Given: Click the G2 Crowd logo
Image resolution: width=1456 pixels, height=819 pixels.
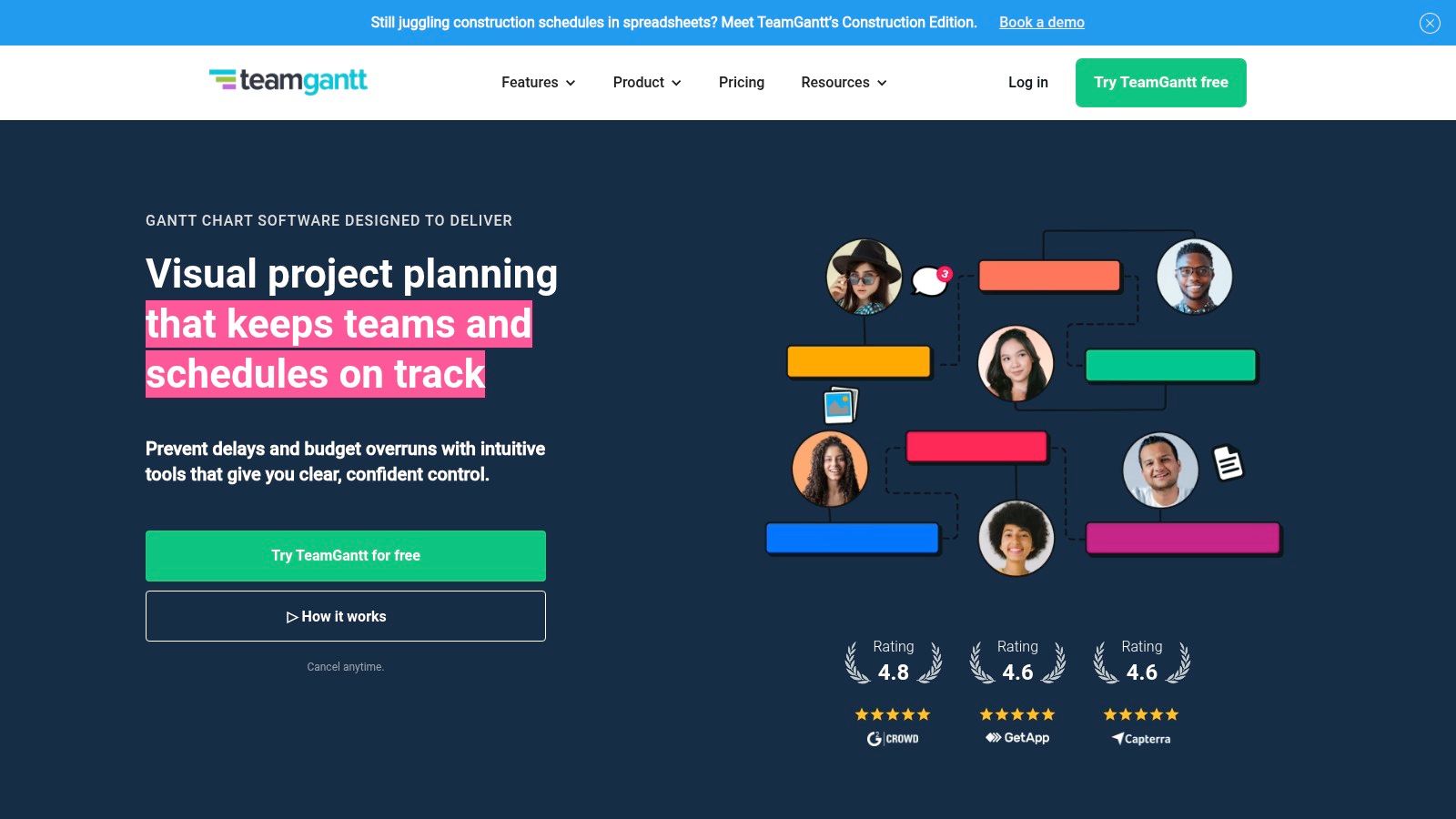Looking at the screenshot, I should click(x=893, y=739).
